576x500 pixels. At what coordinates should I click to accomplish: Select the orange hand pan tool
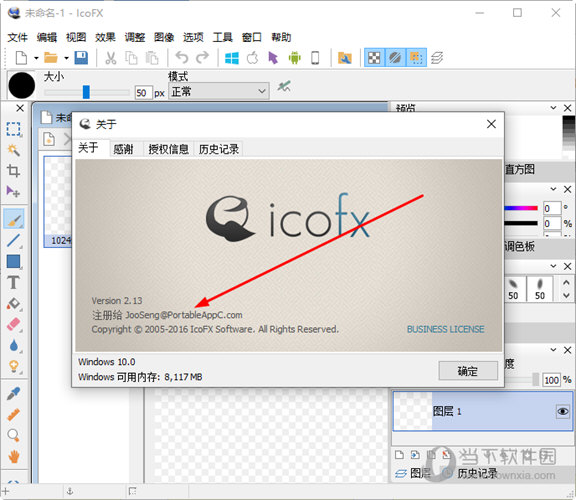[14, 457]
